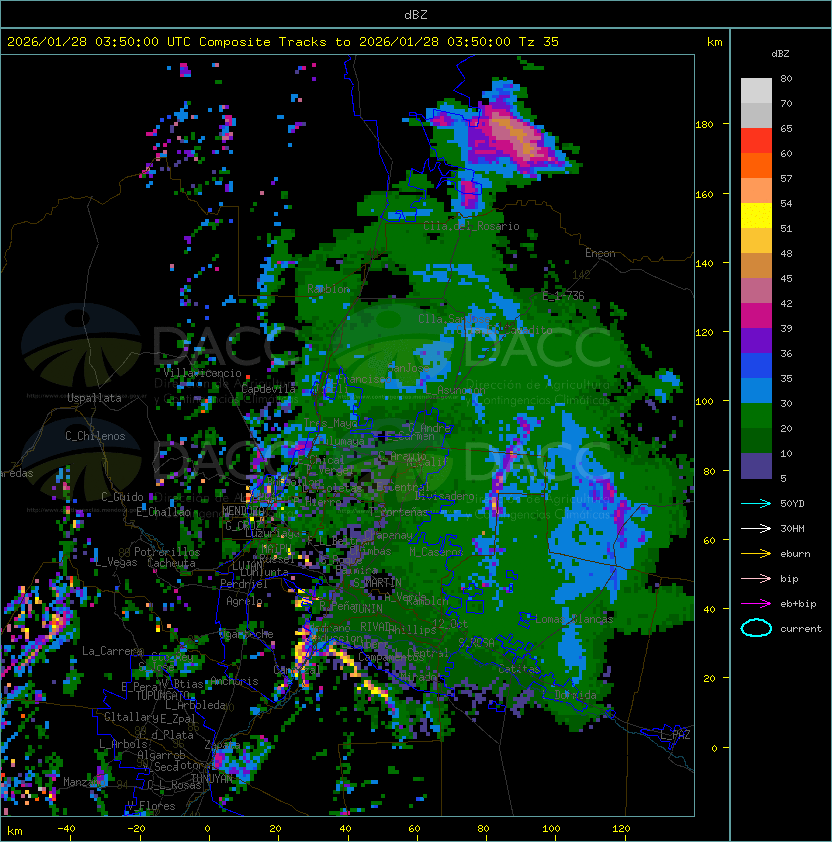This screenshot has height=842, width=832.
Task: Click the 'Encon' place label
Action: pos(600,253)
